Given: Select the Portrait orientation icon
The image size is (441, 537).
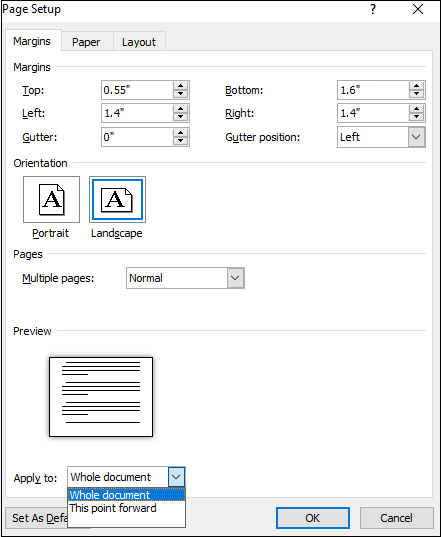Looking at the screenshot, I should [x=51, y=199].
